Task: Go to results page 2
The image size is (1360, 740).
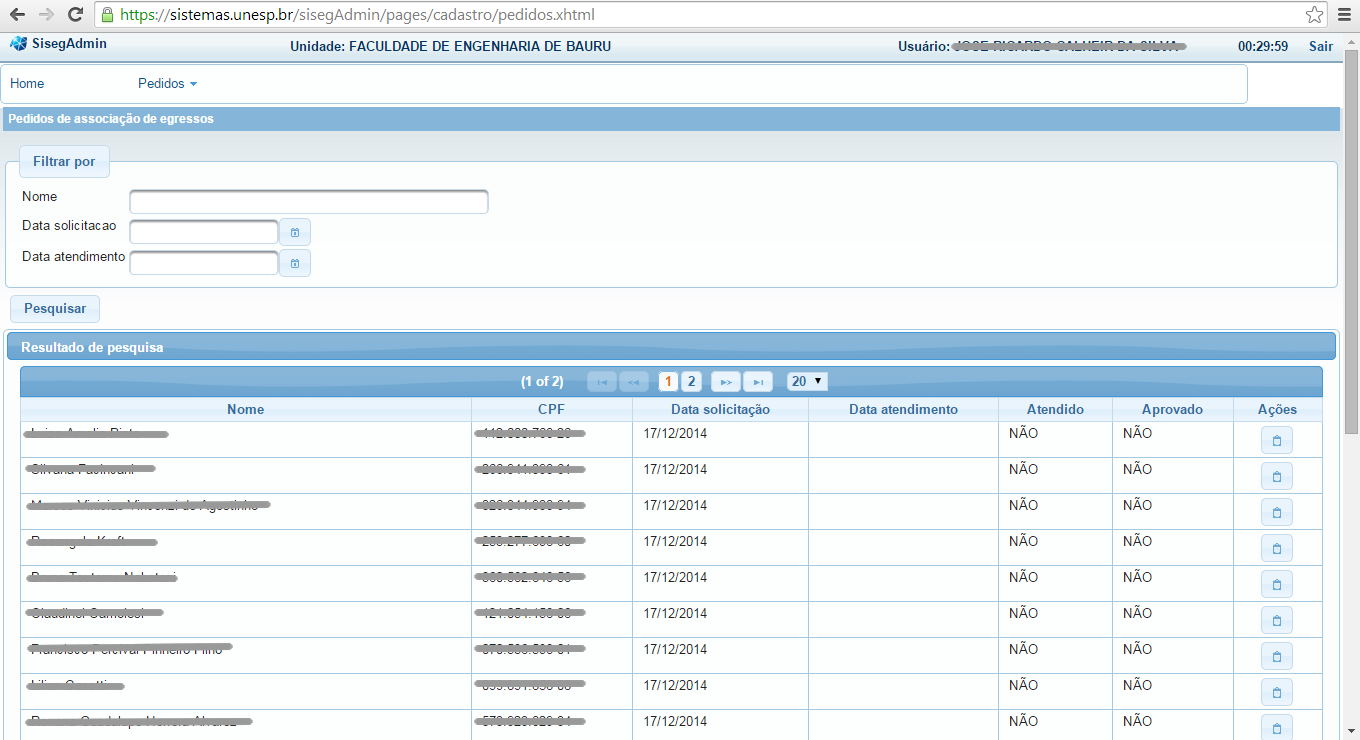Action: [x=691, y=381]
